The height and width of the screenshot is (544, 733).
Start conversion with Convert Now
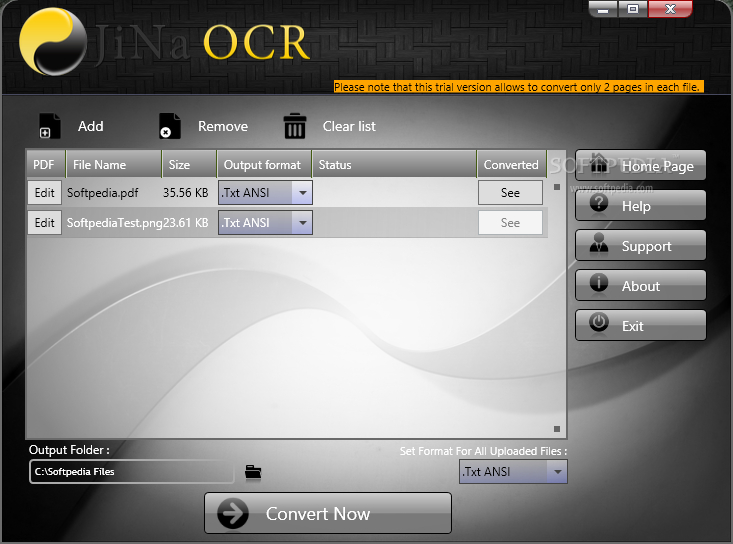click(x=328, y=513)
